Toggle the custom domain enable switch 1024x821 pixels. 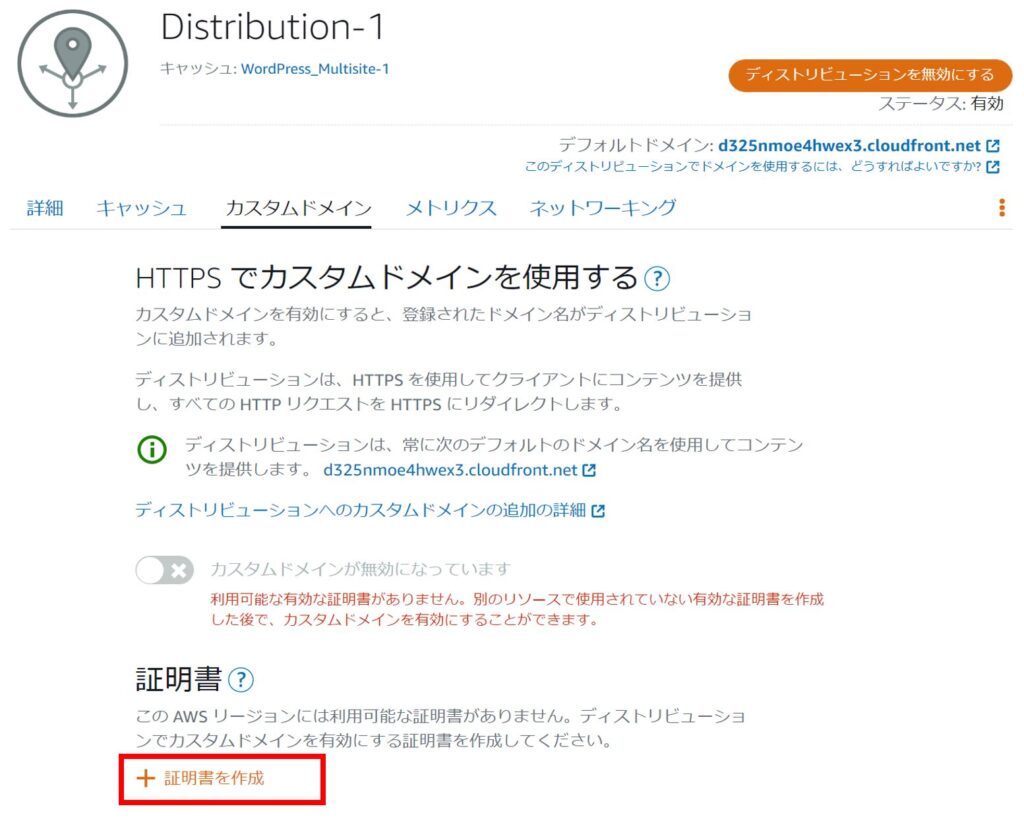[164, 570]
